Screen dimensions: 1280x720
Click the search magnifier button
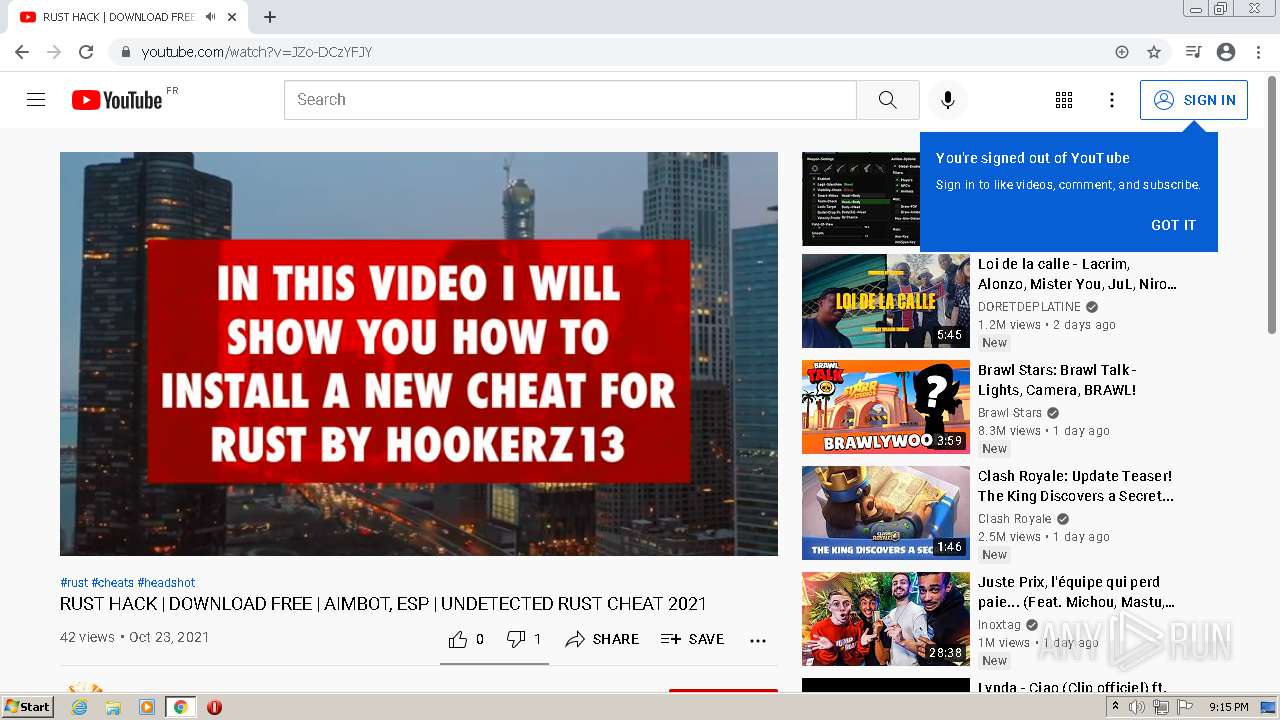click(x=888, y=100)
